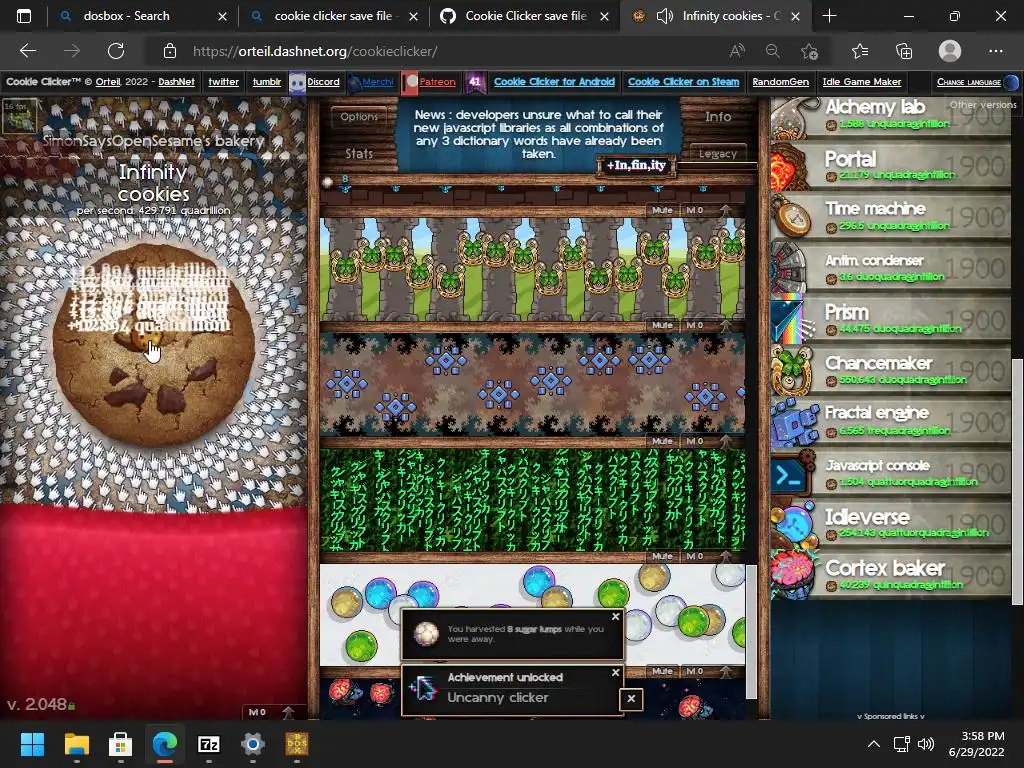
Task: Open Cookie Clicker on Steam link
Action: 683,82
